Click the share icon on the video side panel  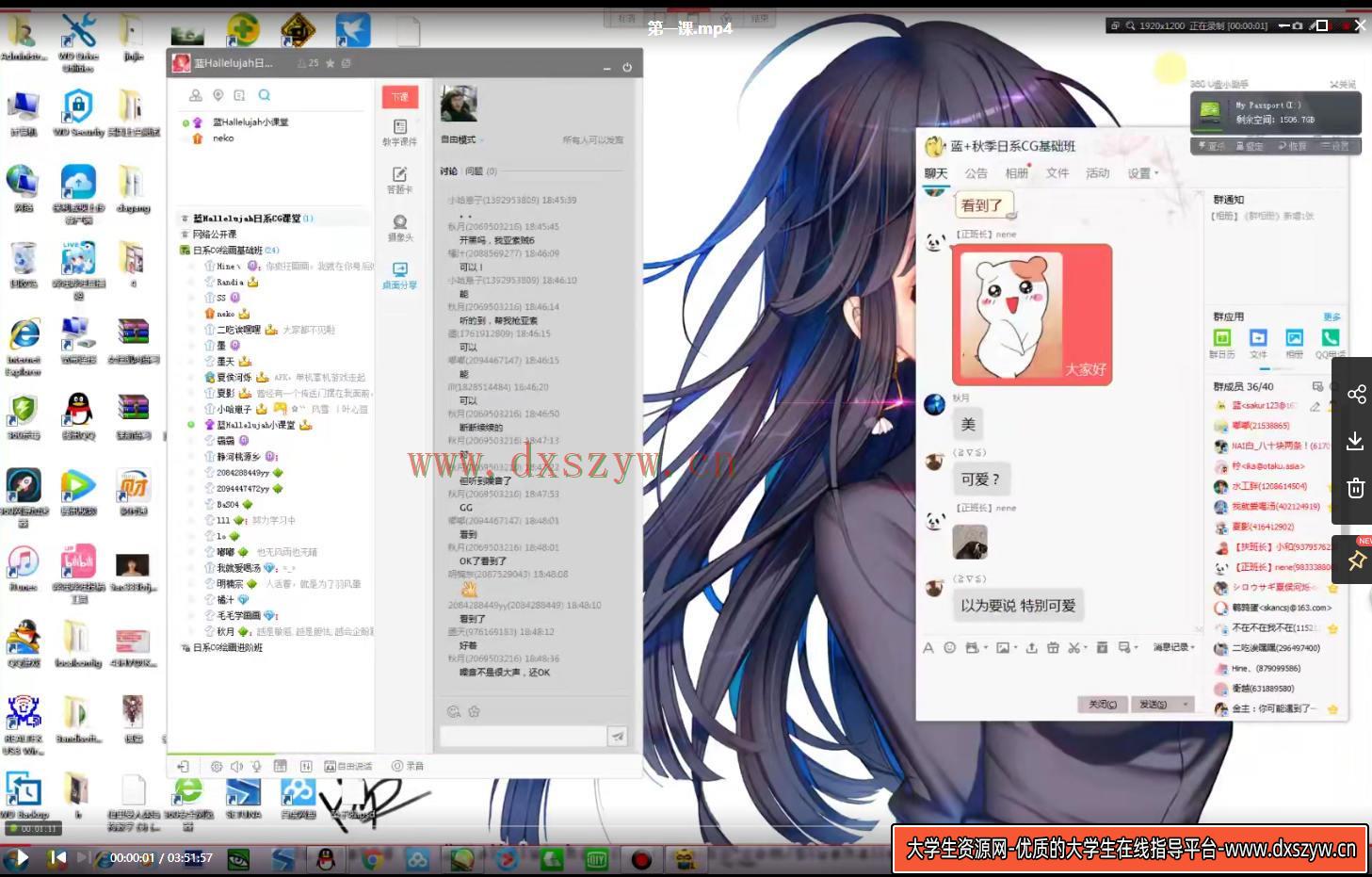click(x=1356, y=394)
